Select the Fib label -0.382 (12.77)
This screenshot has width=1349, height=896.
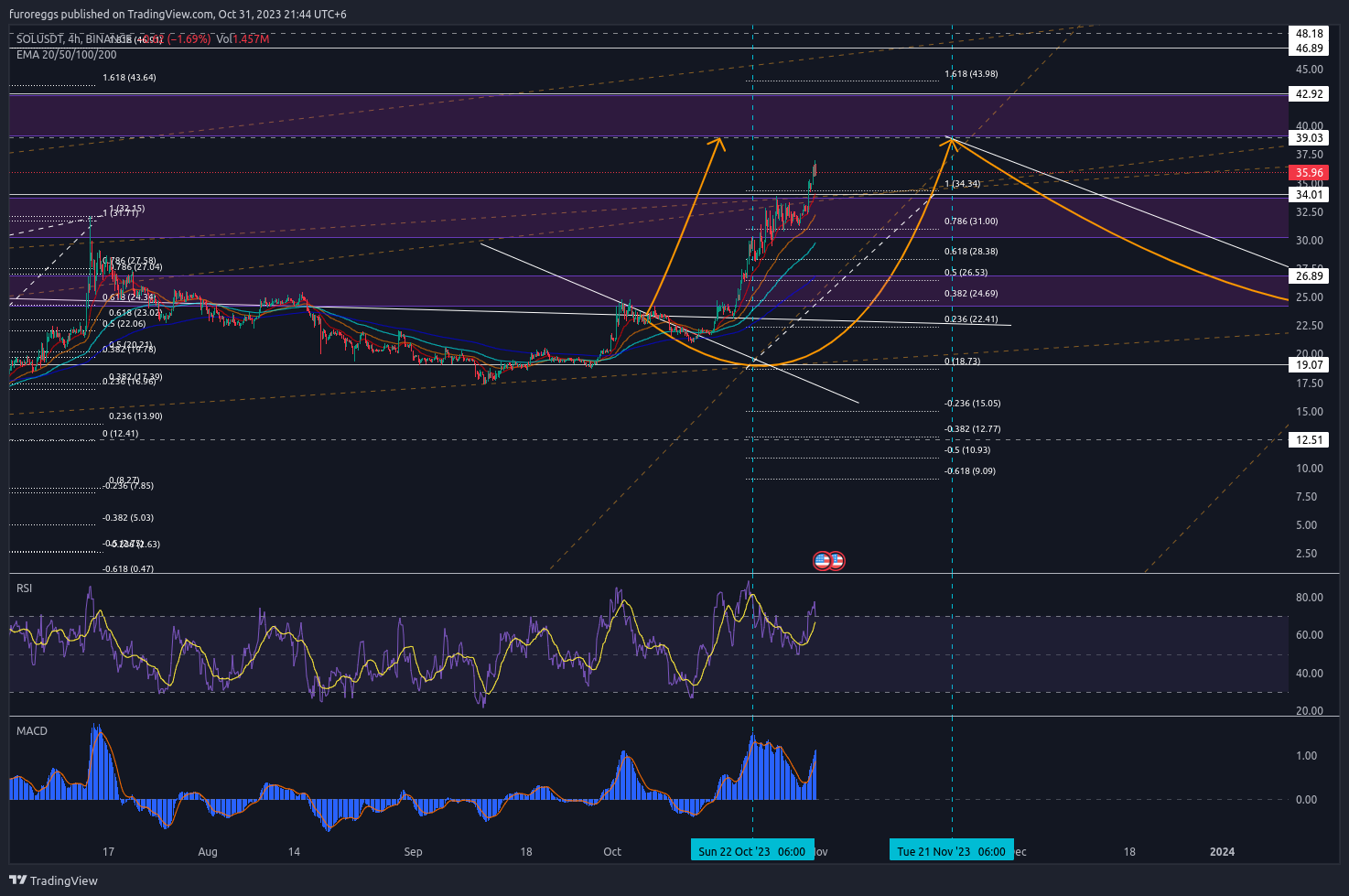click(973, 429)
